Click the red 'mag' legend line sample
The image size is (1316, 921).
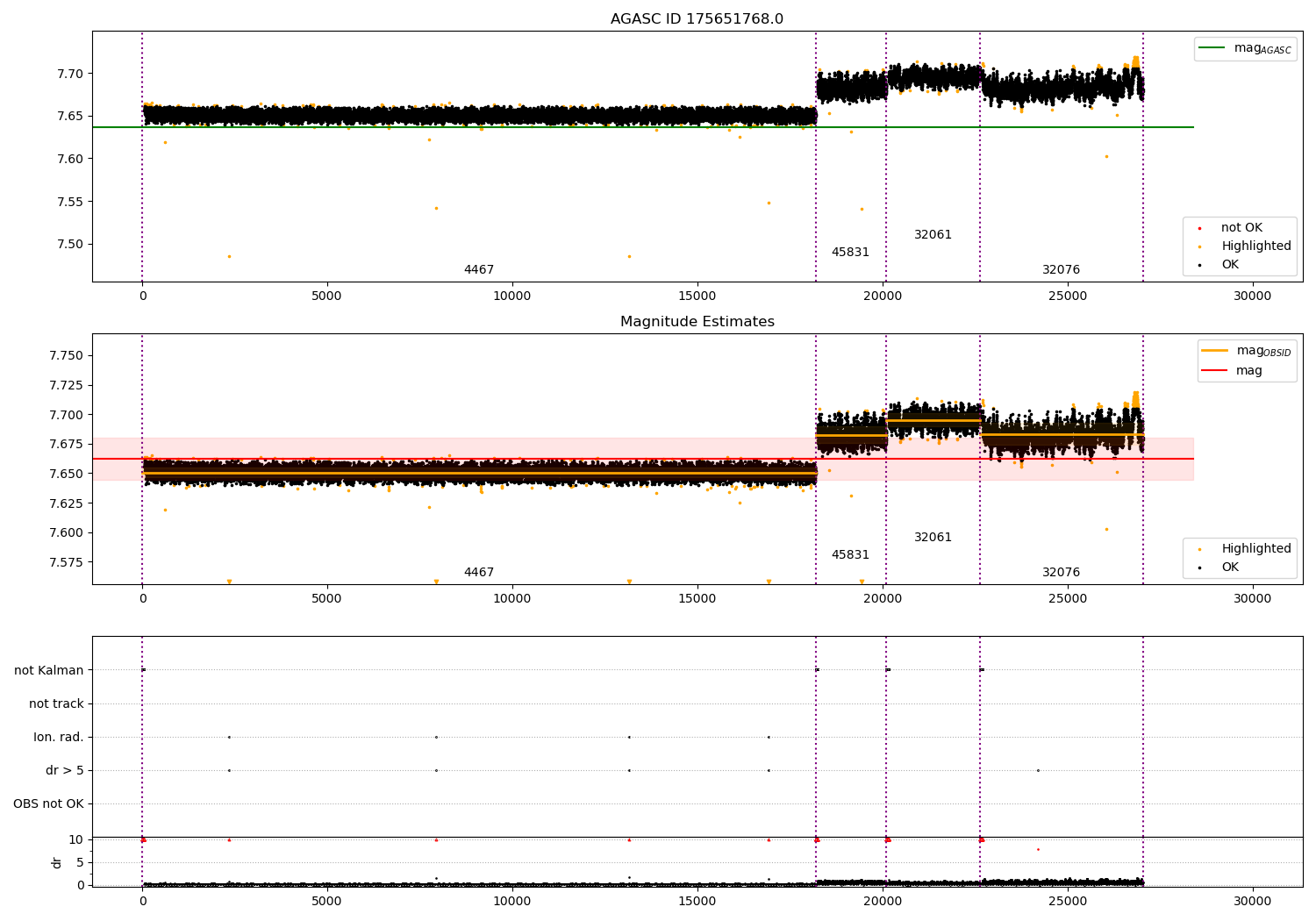[x=1215, y=370]
